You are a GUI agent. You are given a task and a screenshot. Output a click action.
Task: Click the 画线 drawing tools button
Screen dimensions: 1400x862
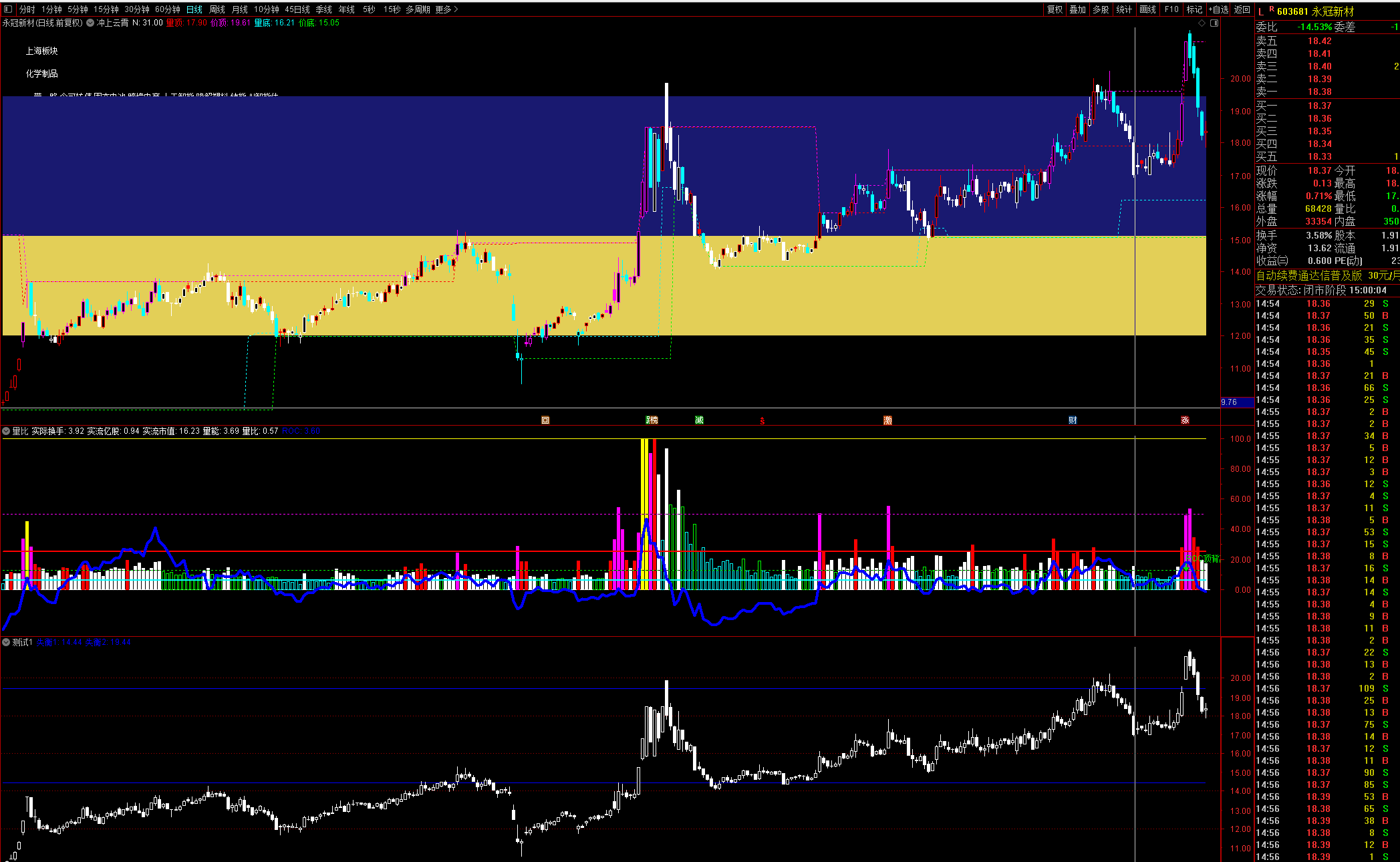[1147, 9]
